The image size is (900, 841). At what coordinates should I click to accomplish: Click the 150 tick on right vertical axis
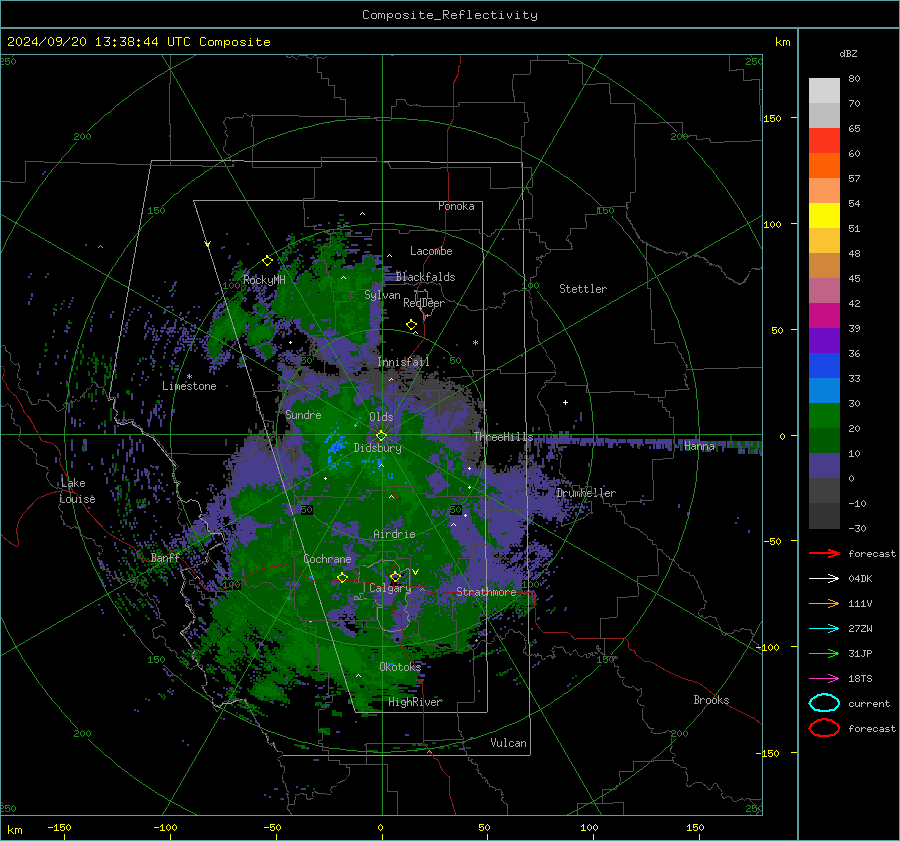pyautogui.click(x=772, y=118)
